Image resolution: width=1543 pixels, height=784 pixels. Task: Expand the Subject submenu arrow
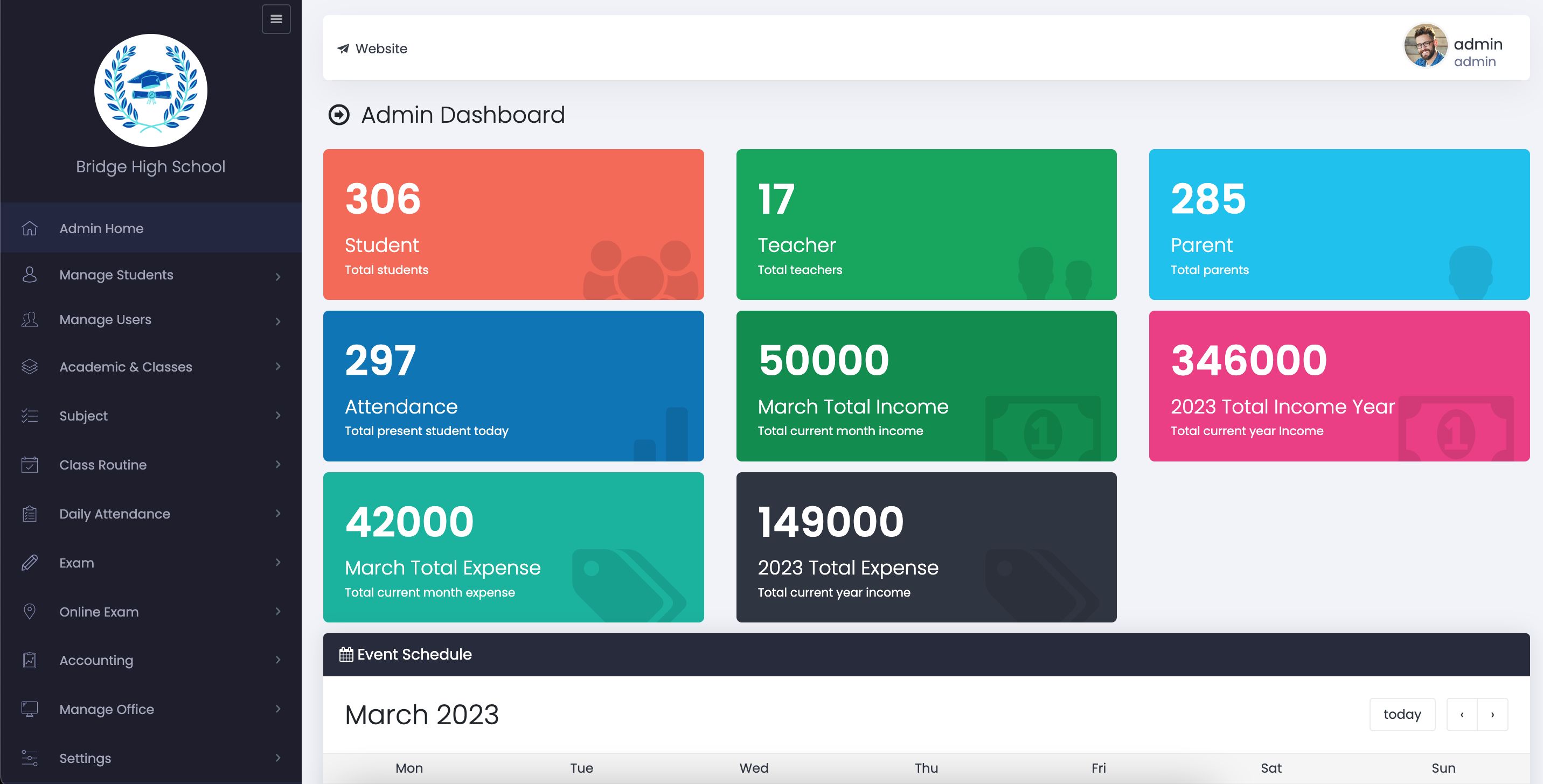pyautogui.click(x=278, y=415)
